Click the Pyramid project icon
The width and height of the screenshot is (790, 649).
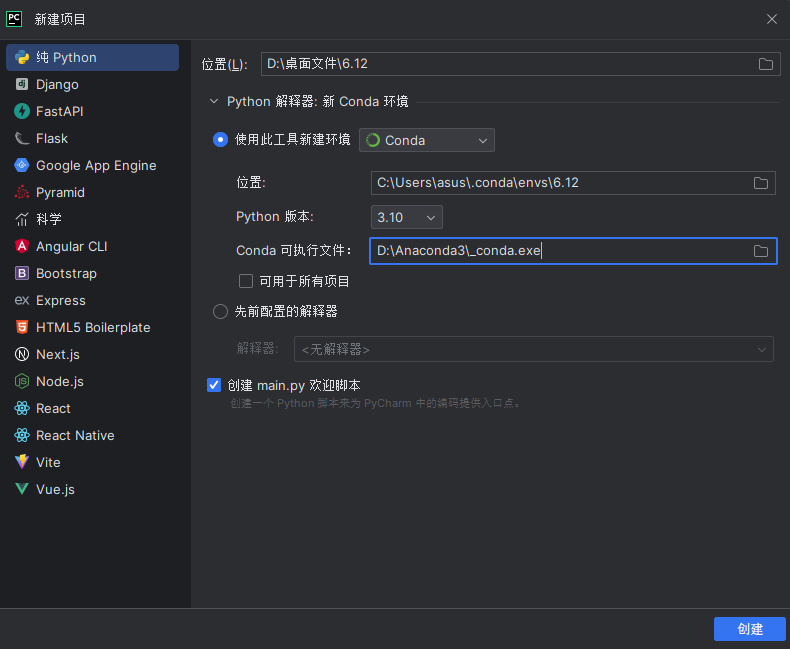(x=22, y=192)
